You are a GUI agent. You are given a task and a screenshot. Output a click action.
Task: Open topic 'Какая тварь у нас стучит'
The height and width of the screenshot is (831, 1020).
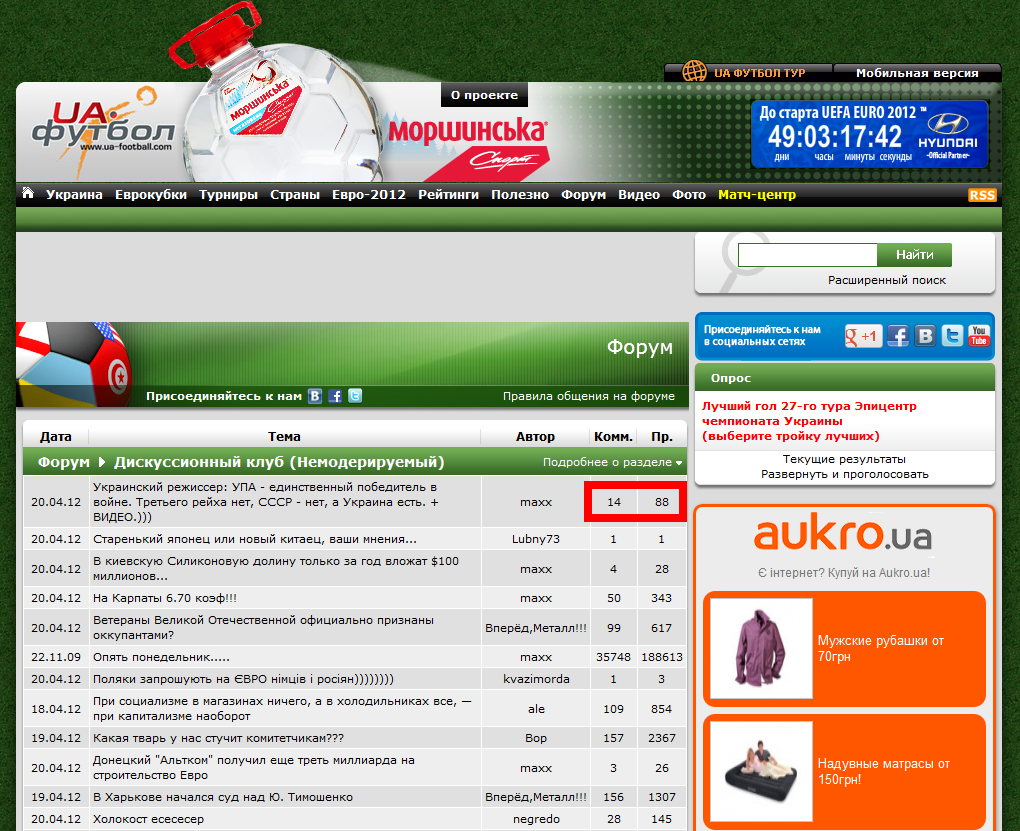pos(218,738)
